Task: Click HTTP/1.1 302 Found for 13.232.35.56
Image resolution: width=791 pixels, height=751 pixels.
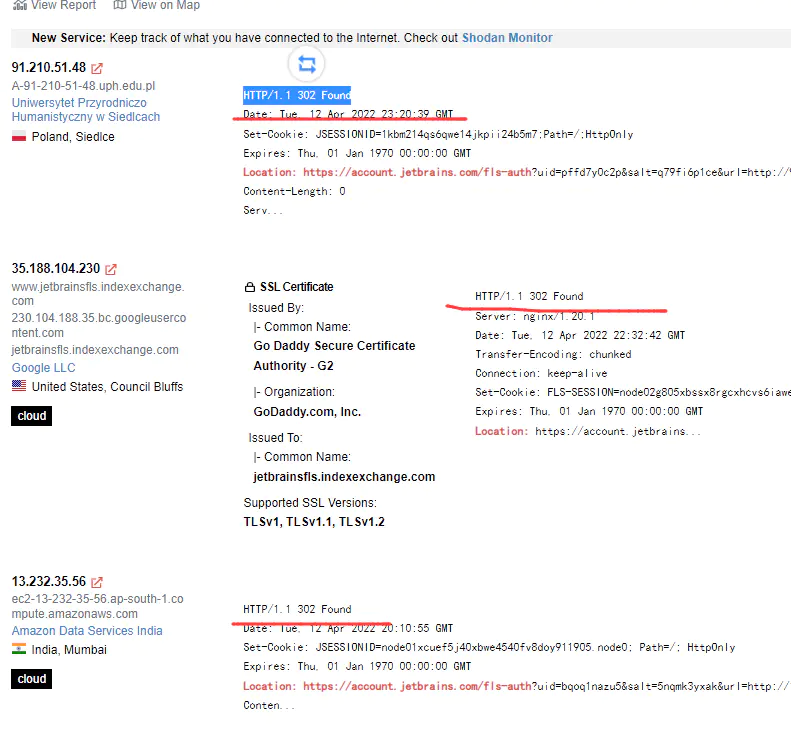Action: (297, 609)
